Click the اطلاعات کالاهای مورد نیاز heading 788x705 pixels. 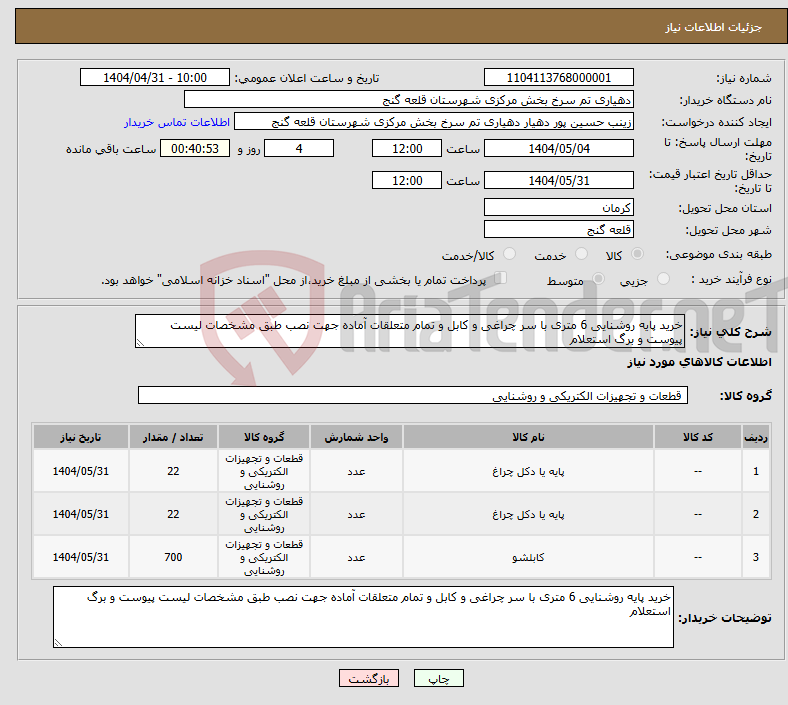699,362
